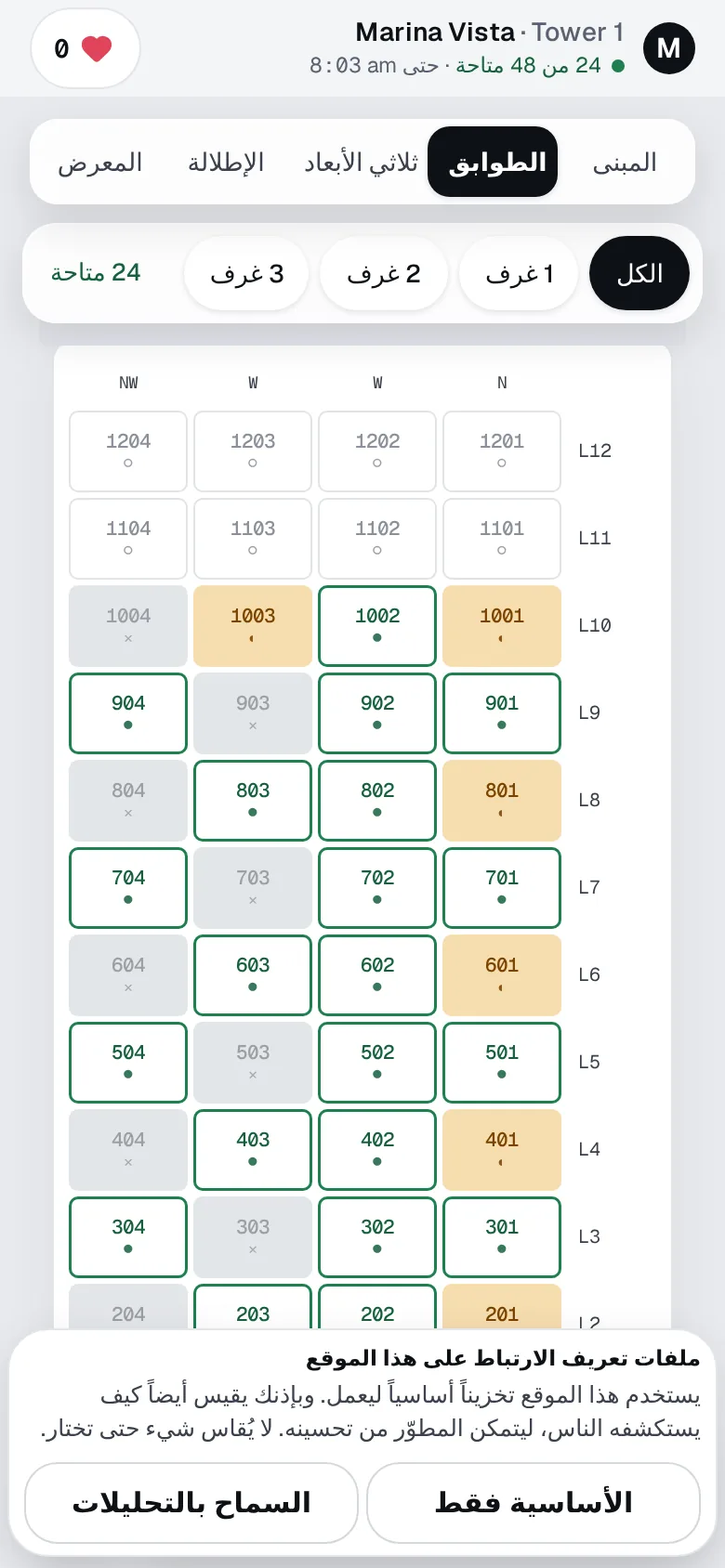The height and width of the screenshot is (1568, 725).
Task: Choose الأساسية فقط cookie option
Action: [534, 1502]
